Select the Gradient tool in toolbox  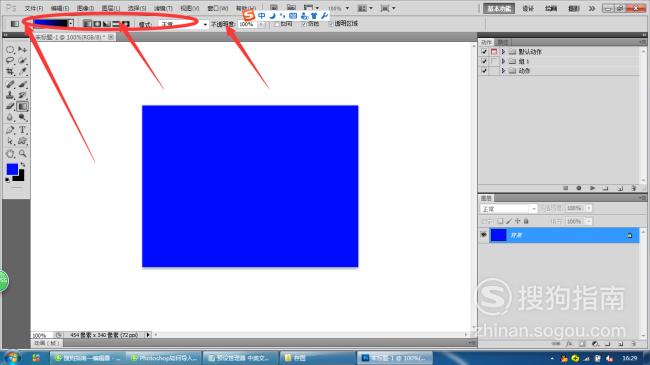click(22, 106)
